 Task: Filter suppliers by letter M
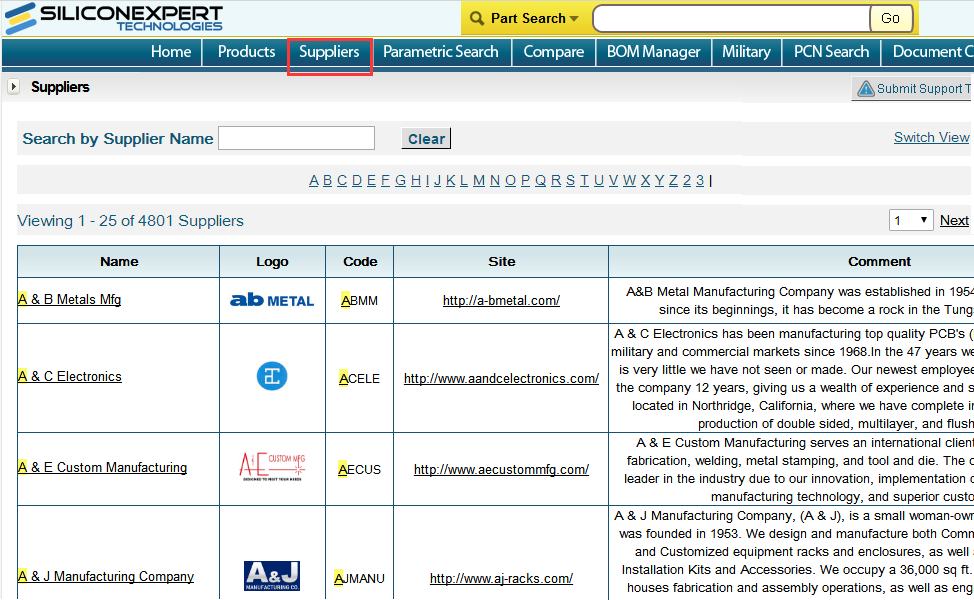point(478,180)
